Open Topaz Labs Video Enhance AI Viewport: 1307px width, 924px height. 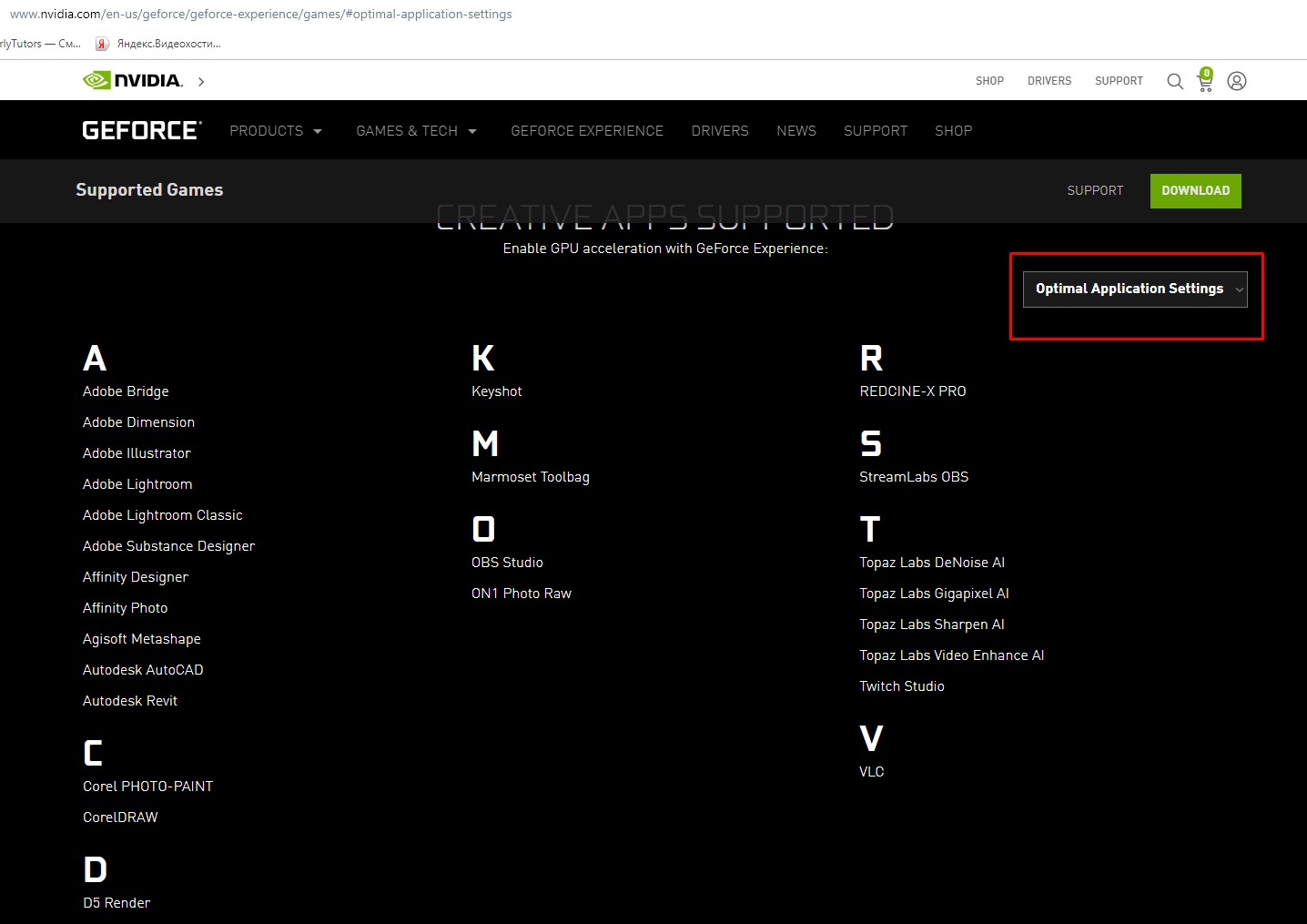point(952,655)
